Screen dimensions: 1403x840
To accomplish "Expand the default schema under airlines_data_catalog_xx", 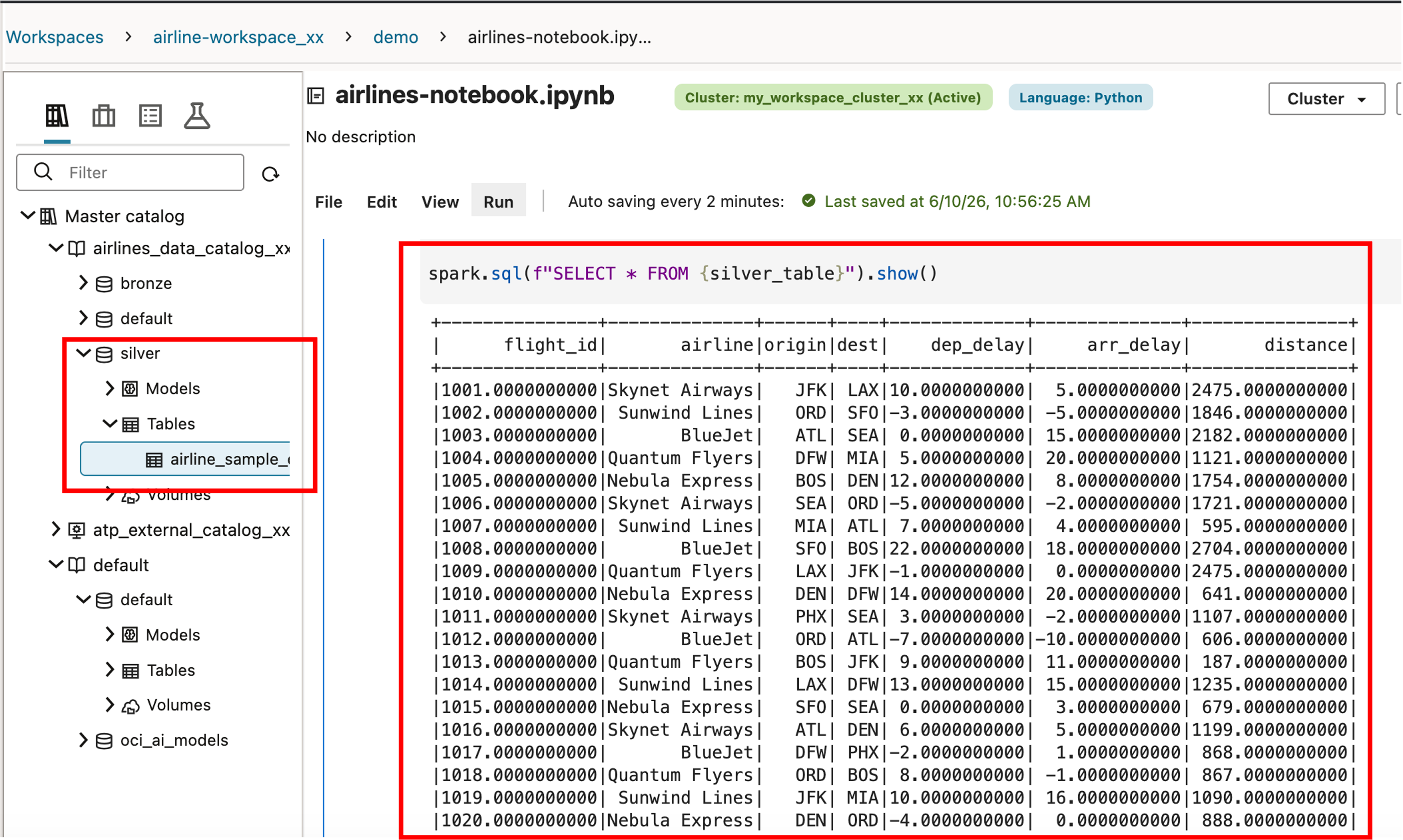I will 83,318.
